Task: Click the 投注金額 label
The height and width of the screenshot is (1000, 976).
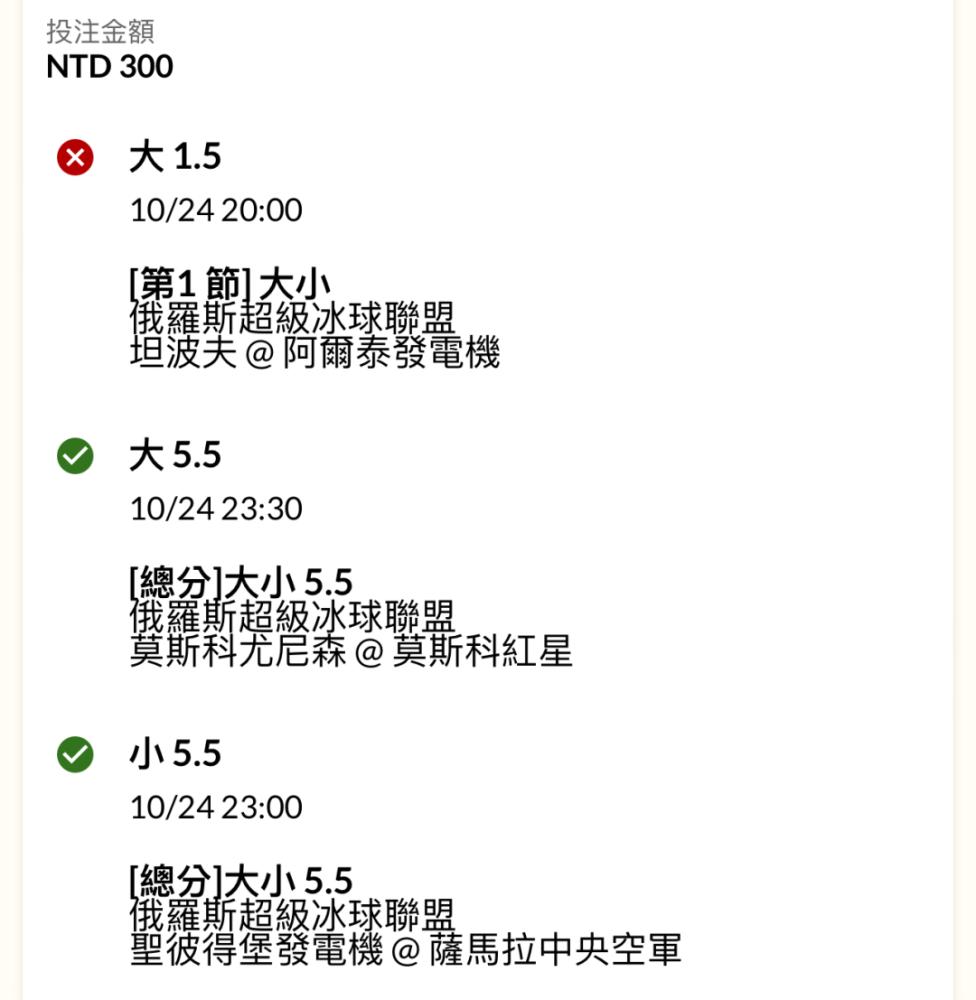Action: pos(100,31)
